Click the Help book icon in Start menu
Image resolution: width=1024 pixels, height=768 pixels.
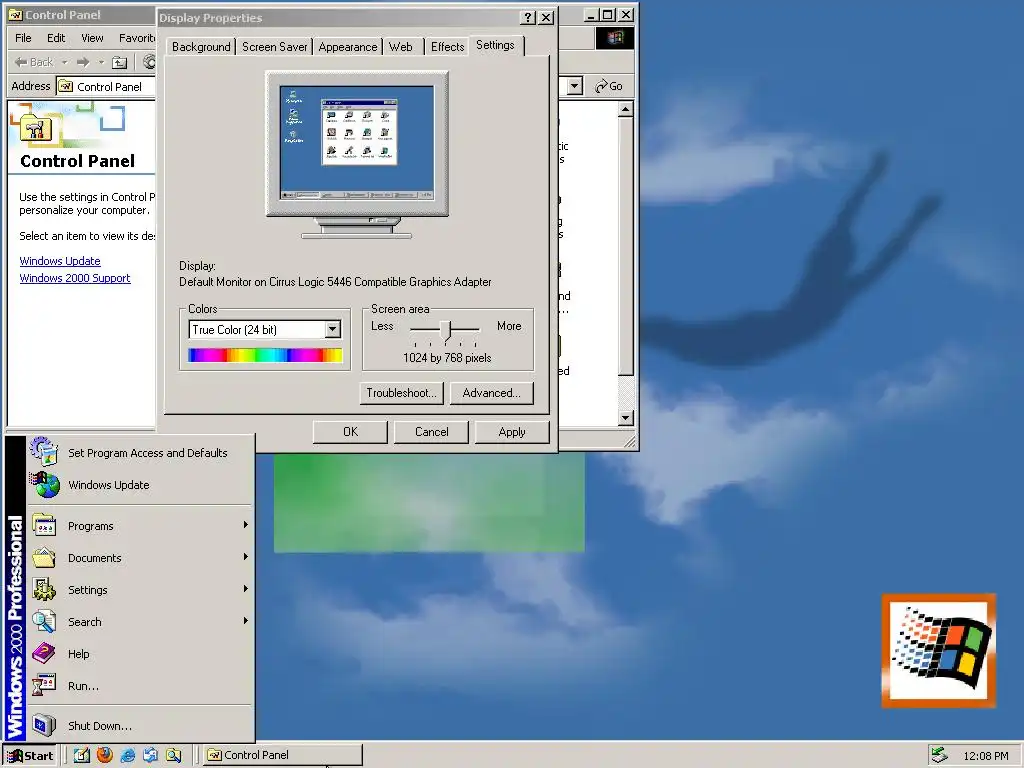click(44, 654)
